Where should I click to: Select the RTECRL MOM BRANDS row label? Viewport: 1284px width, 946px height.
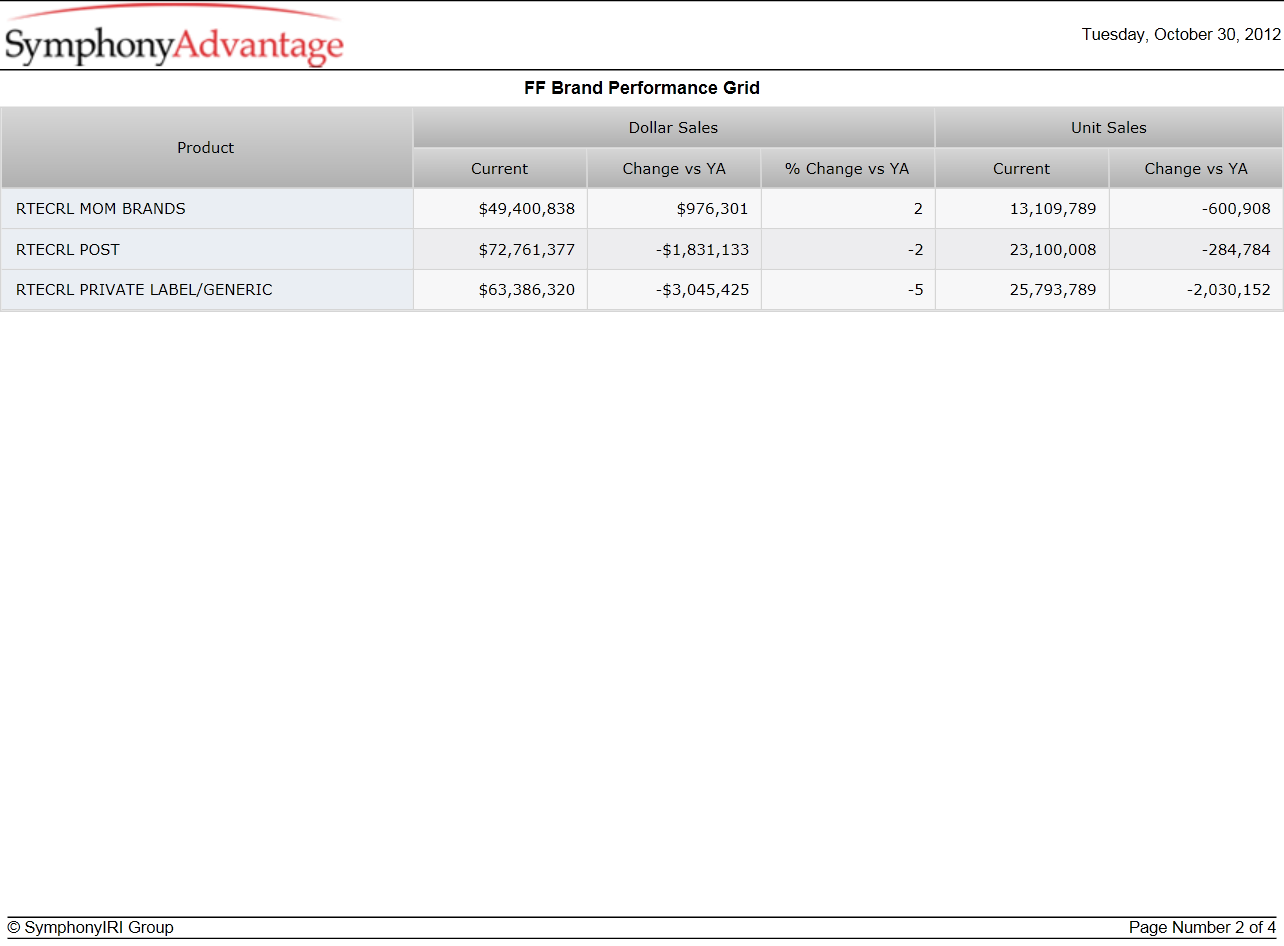[x=207, y=209]
